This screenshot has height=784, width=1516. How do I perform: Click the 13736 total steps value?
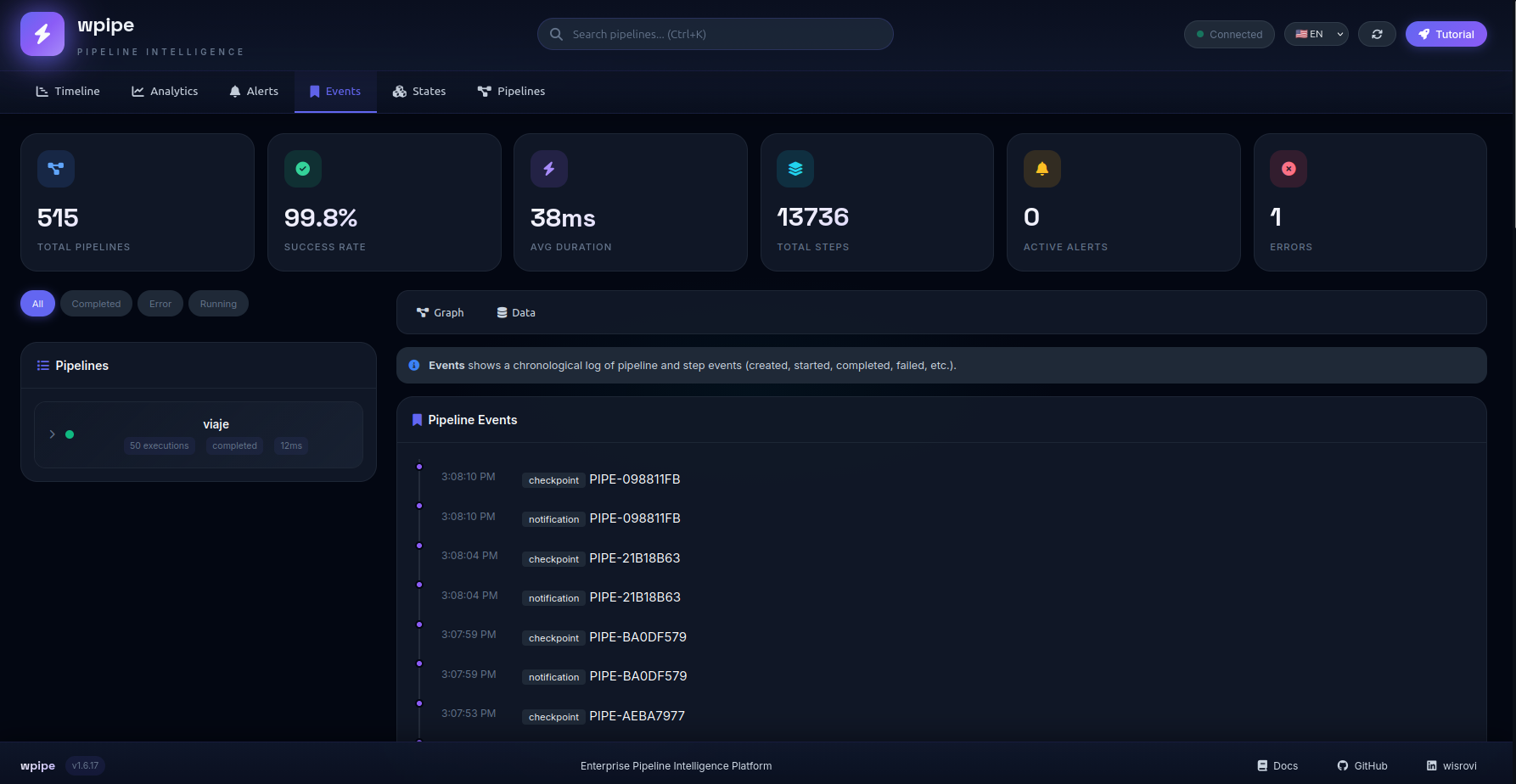point(813,217)
